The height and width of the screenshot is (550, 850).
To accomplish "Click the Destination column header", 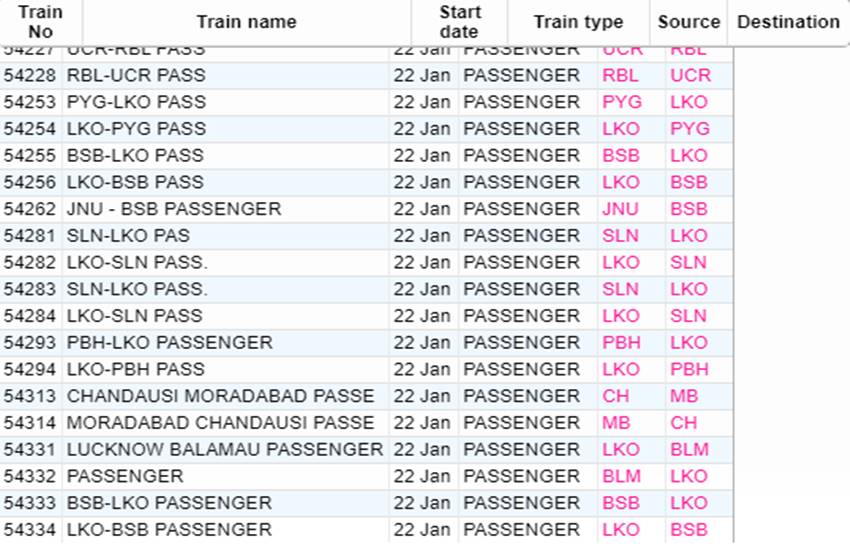I will click(788, 22).
